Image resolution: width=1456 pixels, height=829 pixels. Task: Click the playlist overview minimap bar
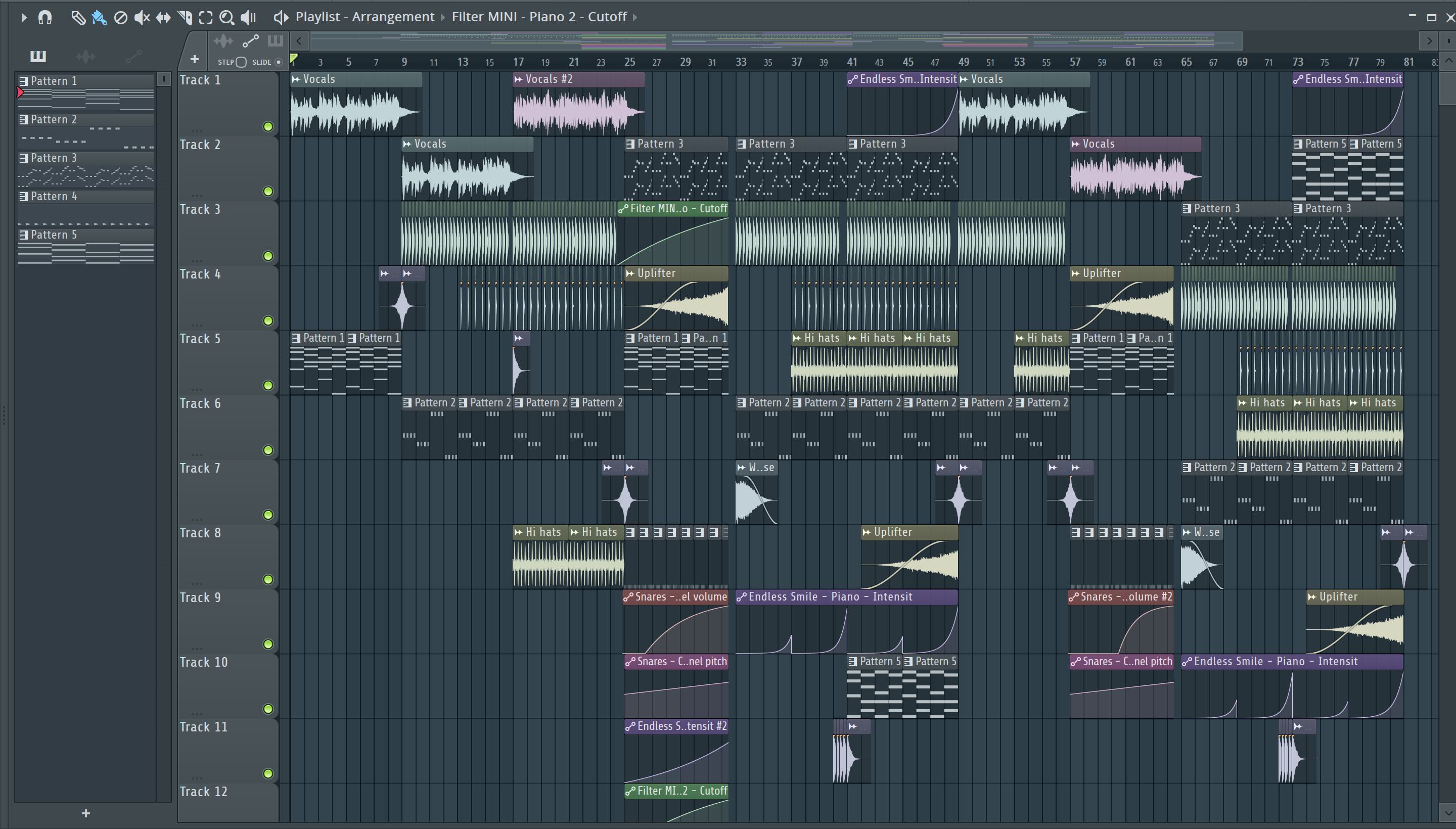click(776, 41)
